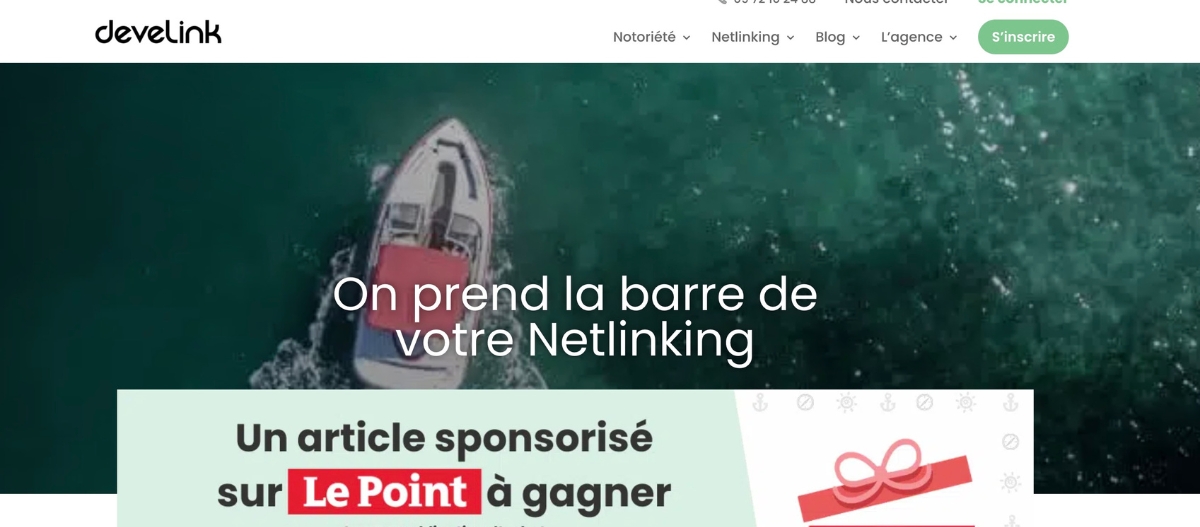Expand the L'agence dropdown chevron

[953, 38]
